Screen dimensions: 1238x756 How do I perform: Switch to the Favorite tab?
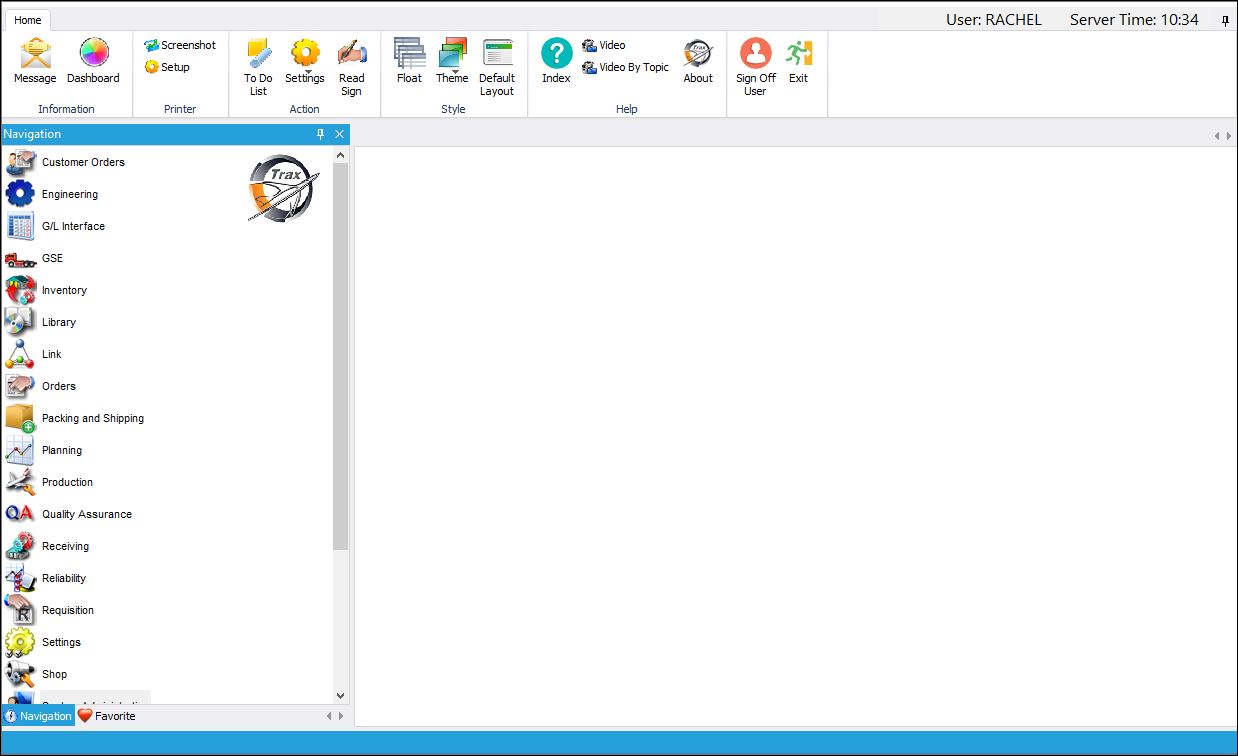(107, 716)
